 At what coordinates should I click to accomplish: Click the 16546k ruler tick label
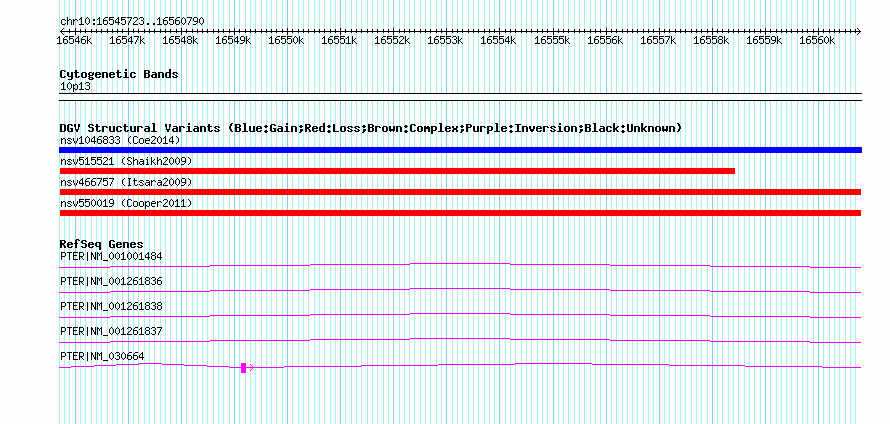(x=74, y=40)
